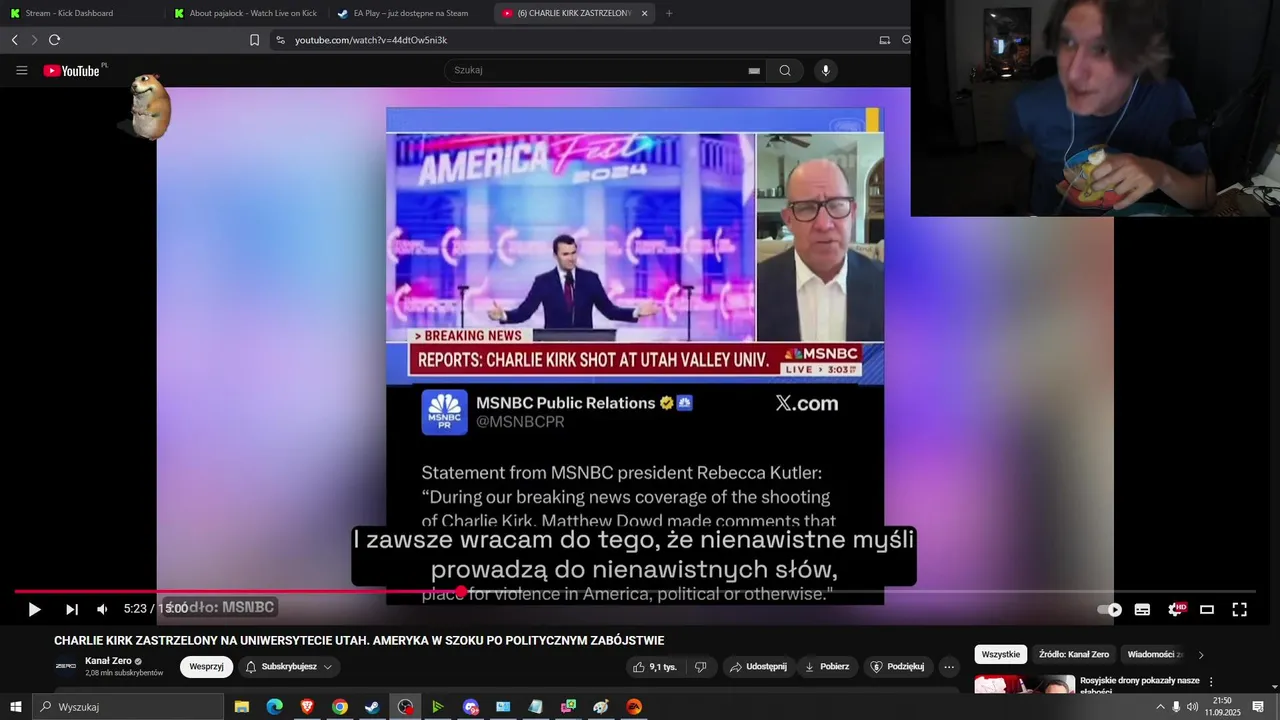The image size is (1280, 720).
Task: Share the video via Udostępnij
Action: coord(757,667)
